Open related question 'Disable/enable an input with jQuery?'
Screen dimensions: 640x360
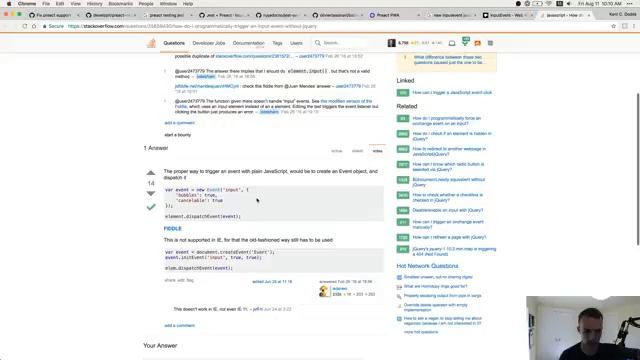point(448,210)
